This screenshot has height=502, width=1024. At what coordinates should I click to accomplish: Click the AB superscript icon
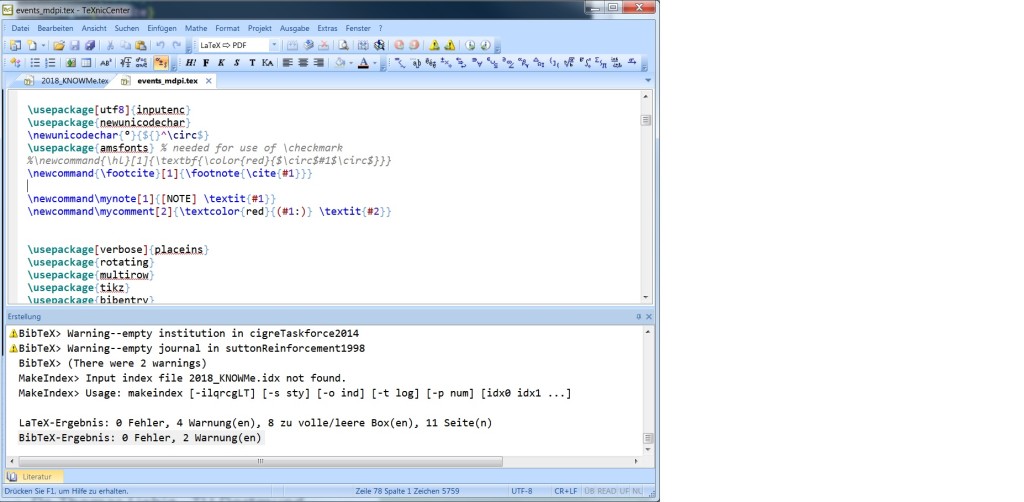pyautogui.click(x=106, y=63)
